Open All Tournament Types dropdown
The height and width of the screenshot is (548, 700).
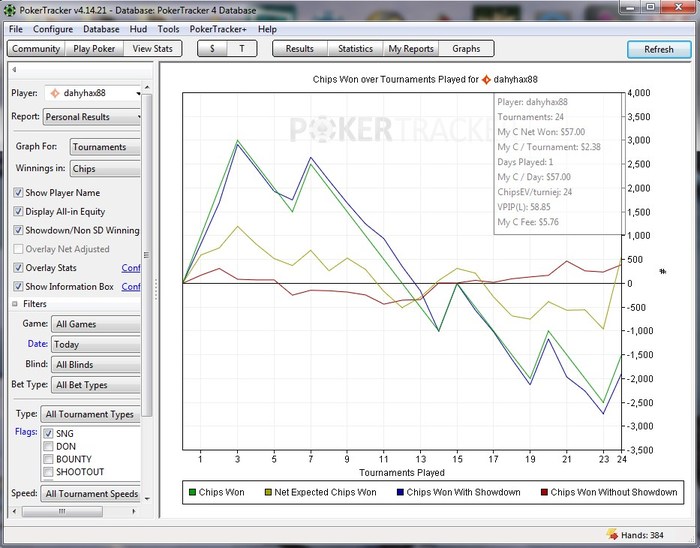pyautogui.click(x=91, y=414)
